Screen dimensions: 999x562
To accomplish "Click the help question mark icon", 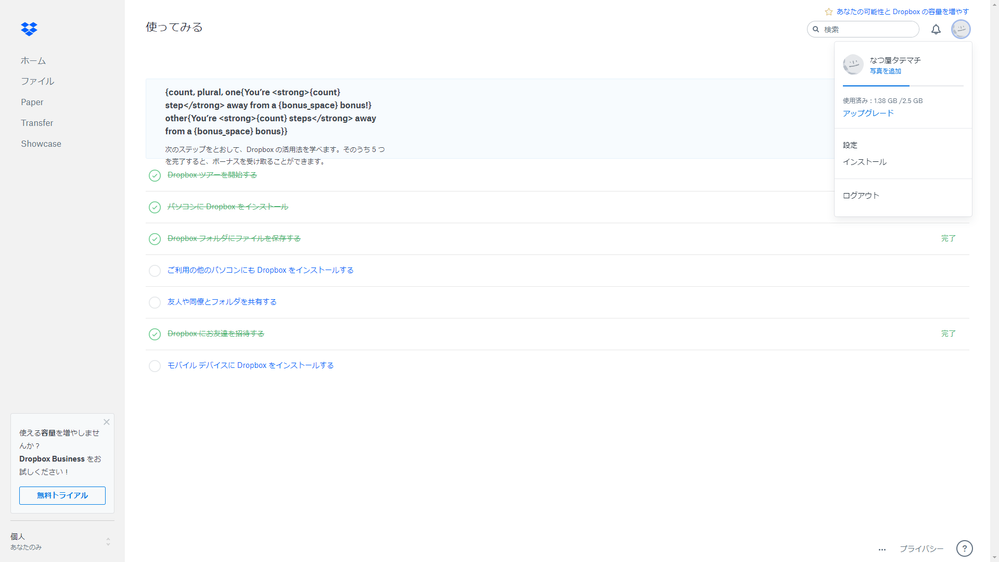I will [964, 548].
